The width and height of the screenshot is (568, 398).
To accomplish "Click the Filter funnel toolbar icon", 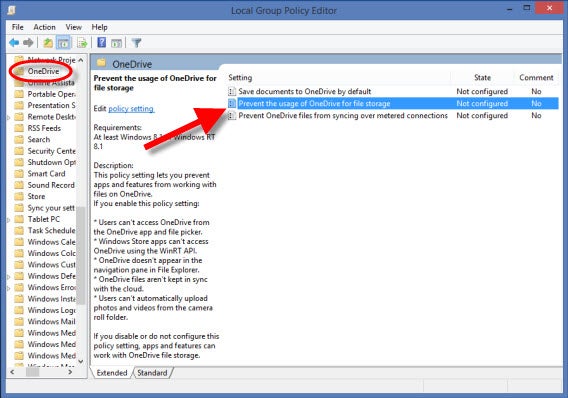I will 137,43.
